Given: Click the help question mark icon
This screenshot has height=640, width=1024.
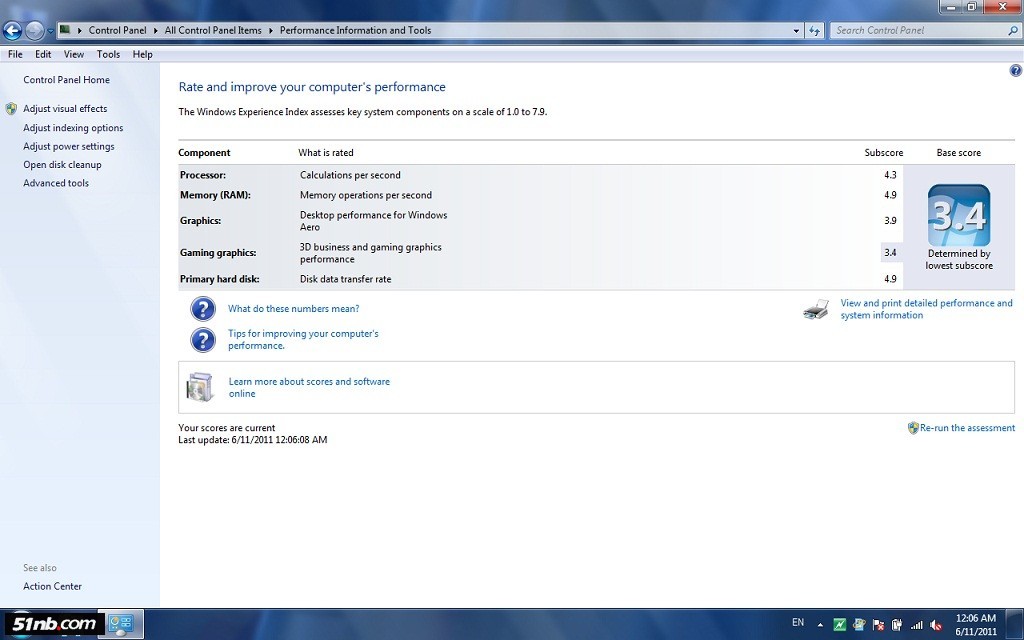Looking at the screenshot, I should coord(1015,71).
